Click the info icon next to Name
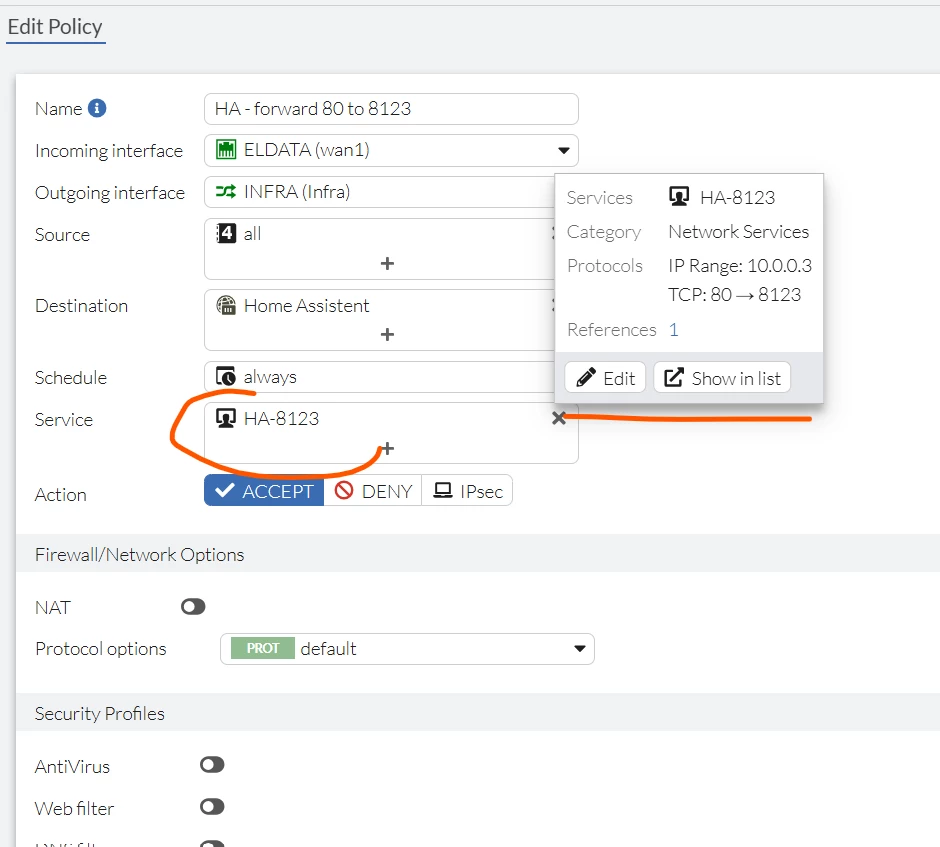The width and height of the screenshot is (940, 847). (97, 108)
